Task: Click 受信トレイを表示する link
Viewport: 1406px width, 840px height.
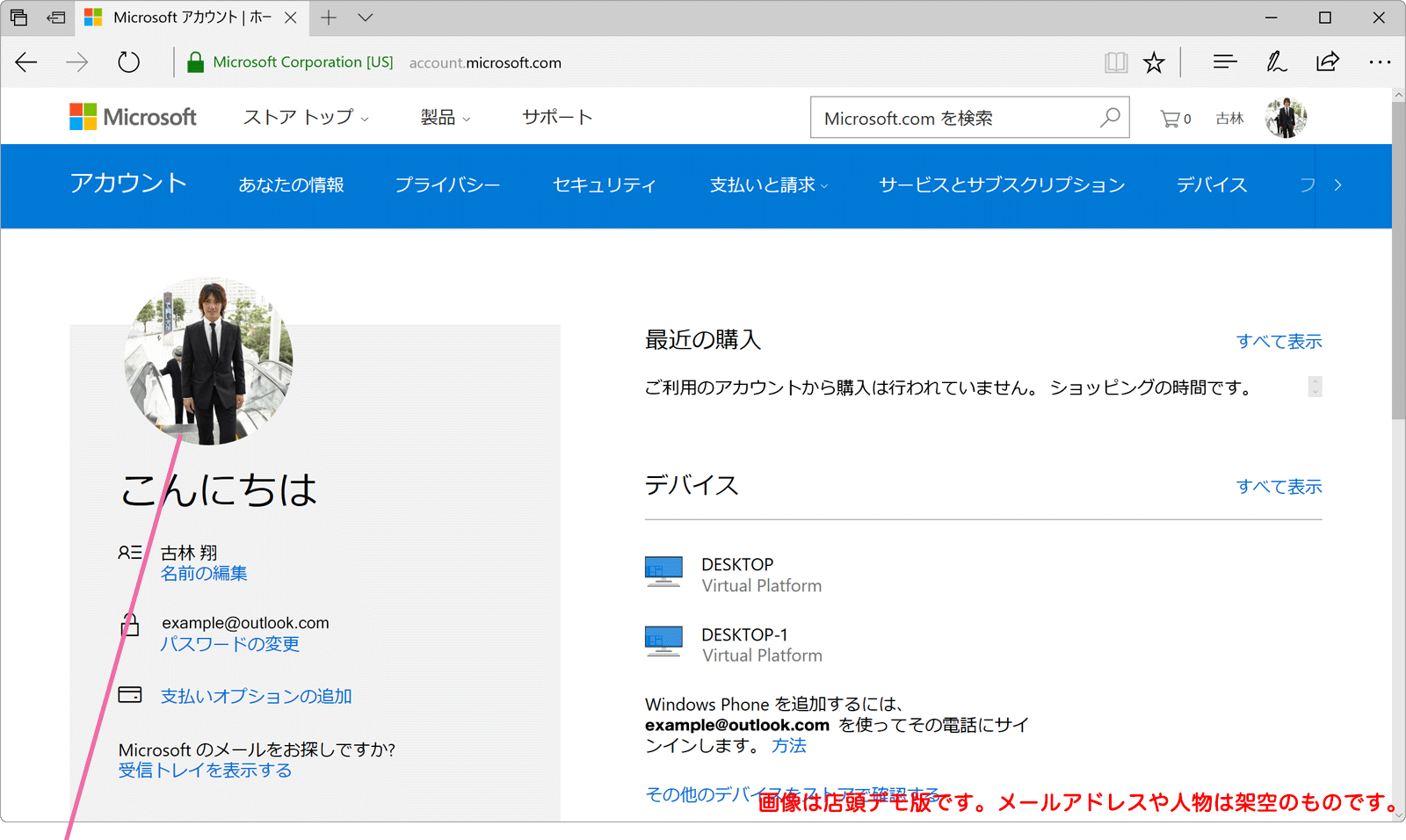Action: (205, 771)
